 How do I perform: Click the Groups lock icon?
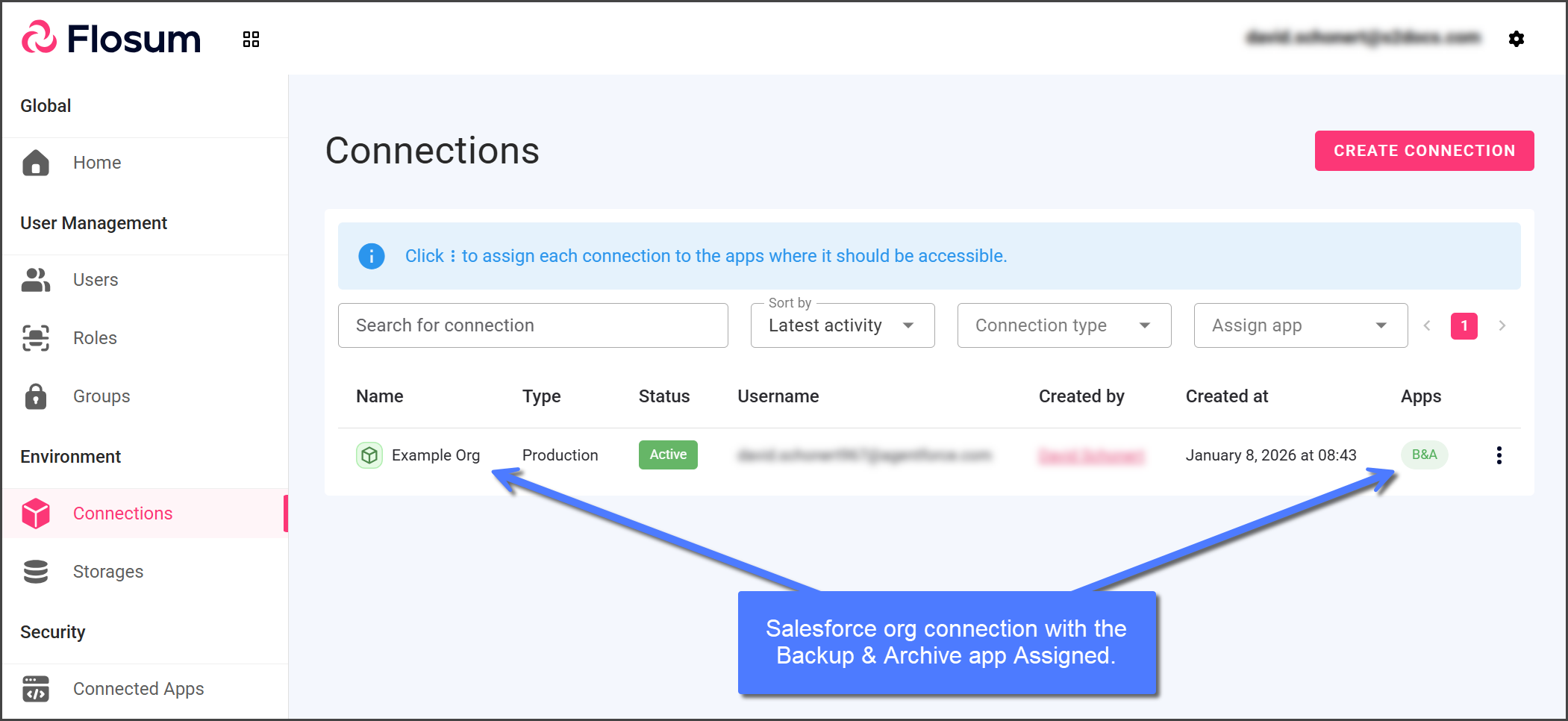pos(36,396)
